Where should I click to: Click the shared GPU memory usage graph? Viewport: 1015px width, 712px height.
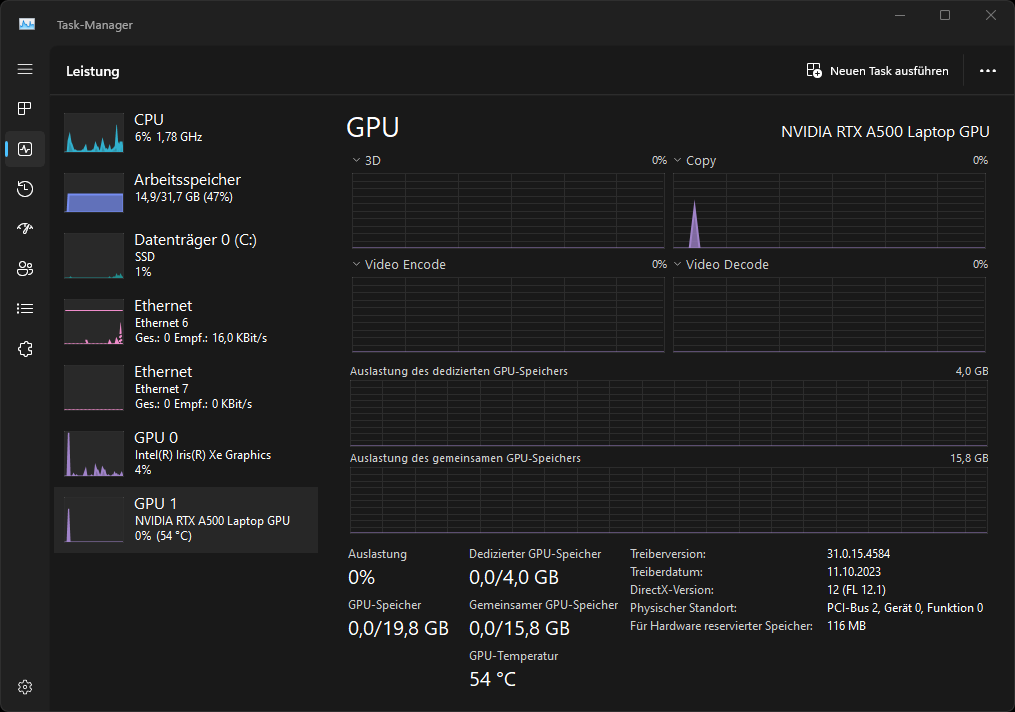point(669,500)
